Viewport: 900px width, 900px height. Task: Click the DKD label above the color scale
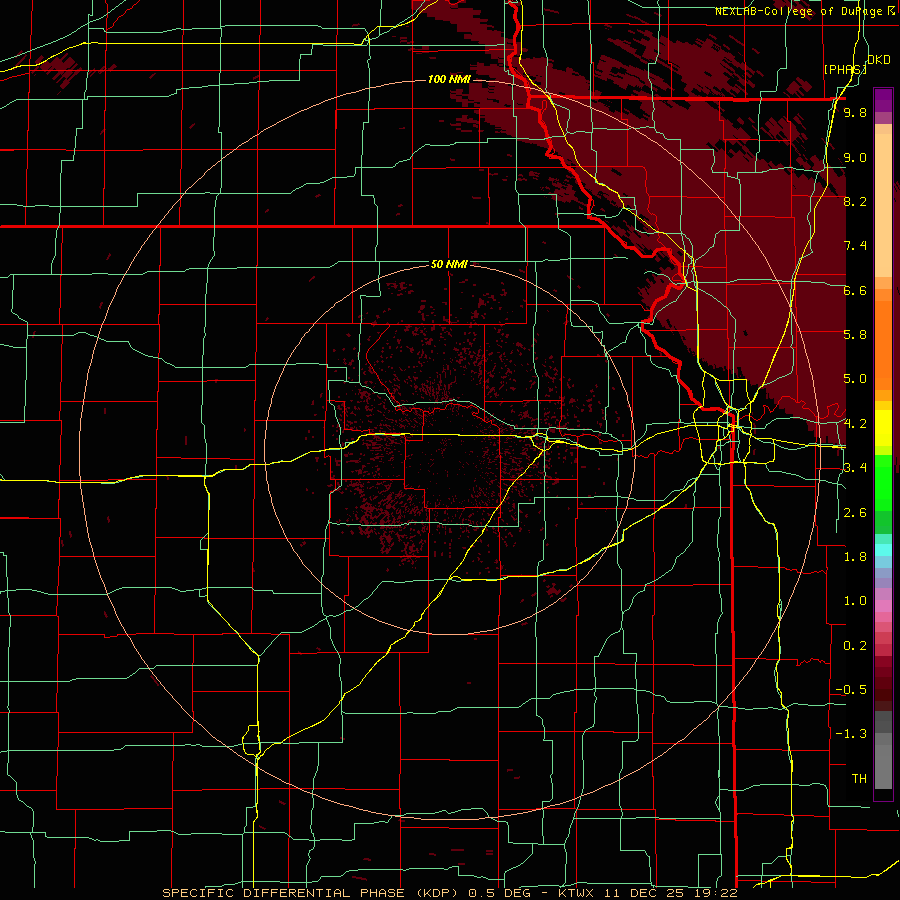[879, 60]
